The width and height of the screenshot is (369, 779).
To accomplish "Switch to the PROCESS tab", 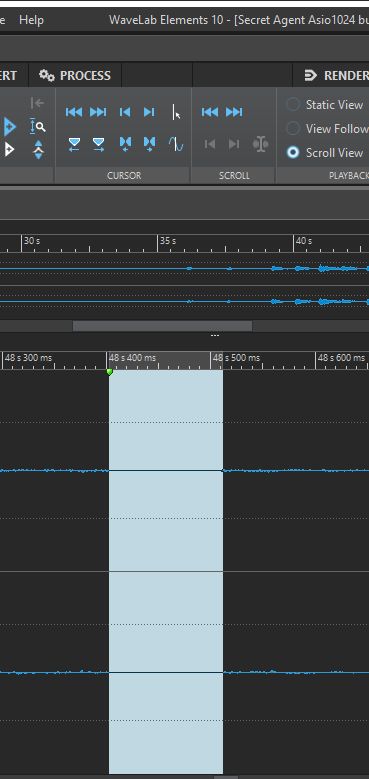I will point(75,76).
